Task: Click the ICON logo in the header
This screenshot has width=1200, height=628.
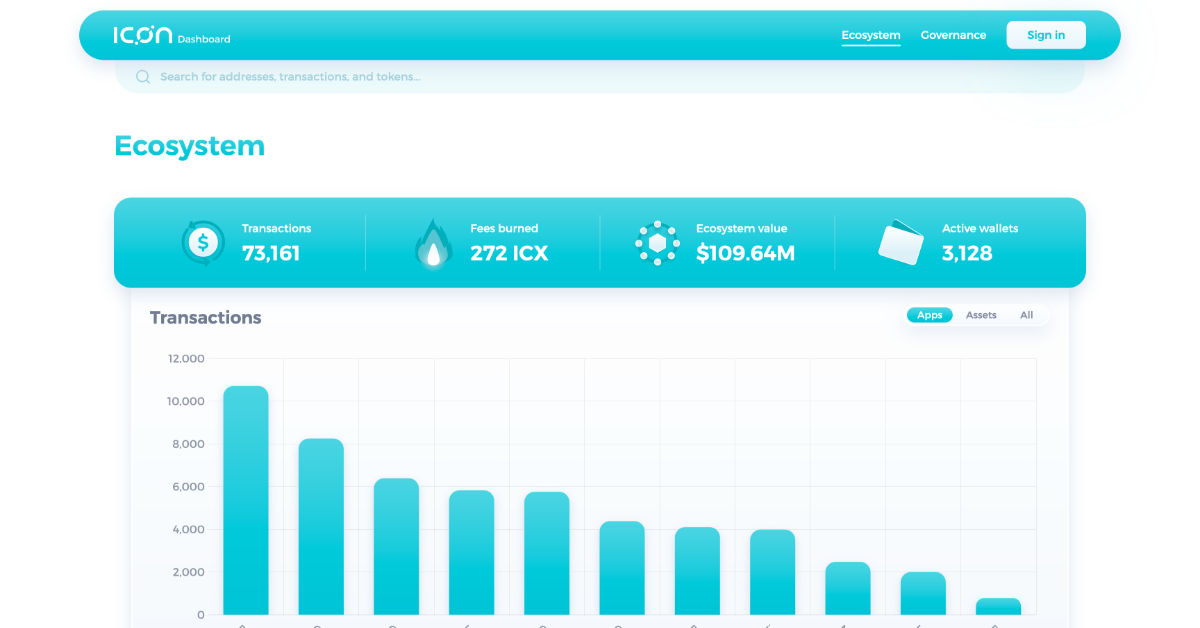Action: coord(142,35)
